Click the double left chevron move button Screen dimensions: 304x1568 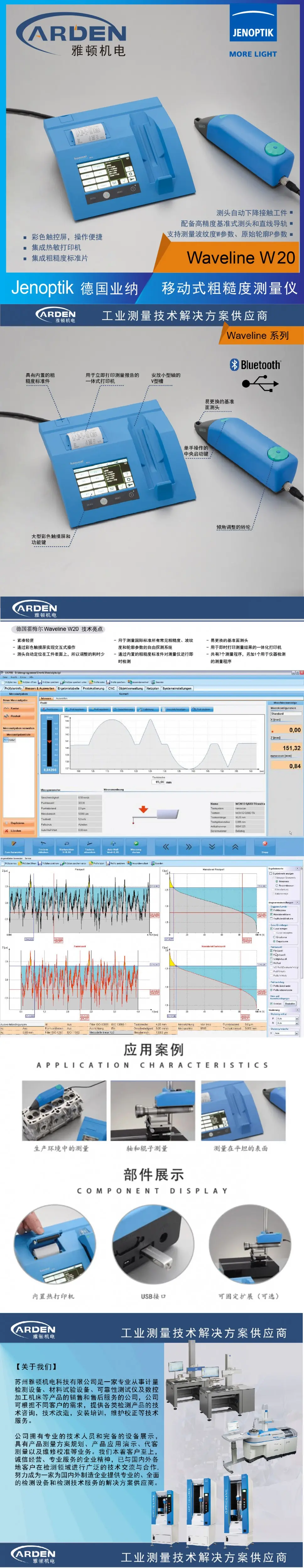pos(166,847)
